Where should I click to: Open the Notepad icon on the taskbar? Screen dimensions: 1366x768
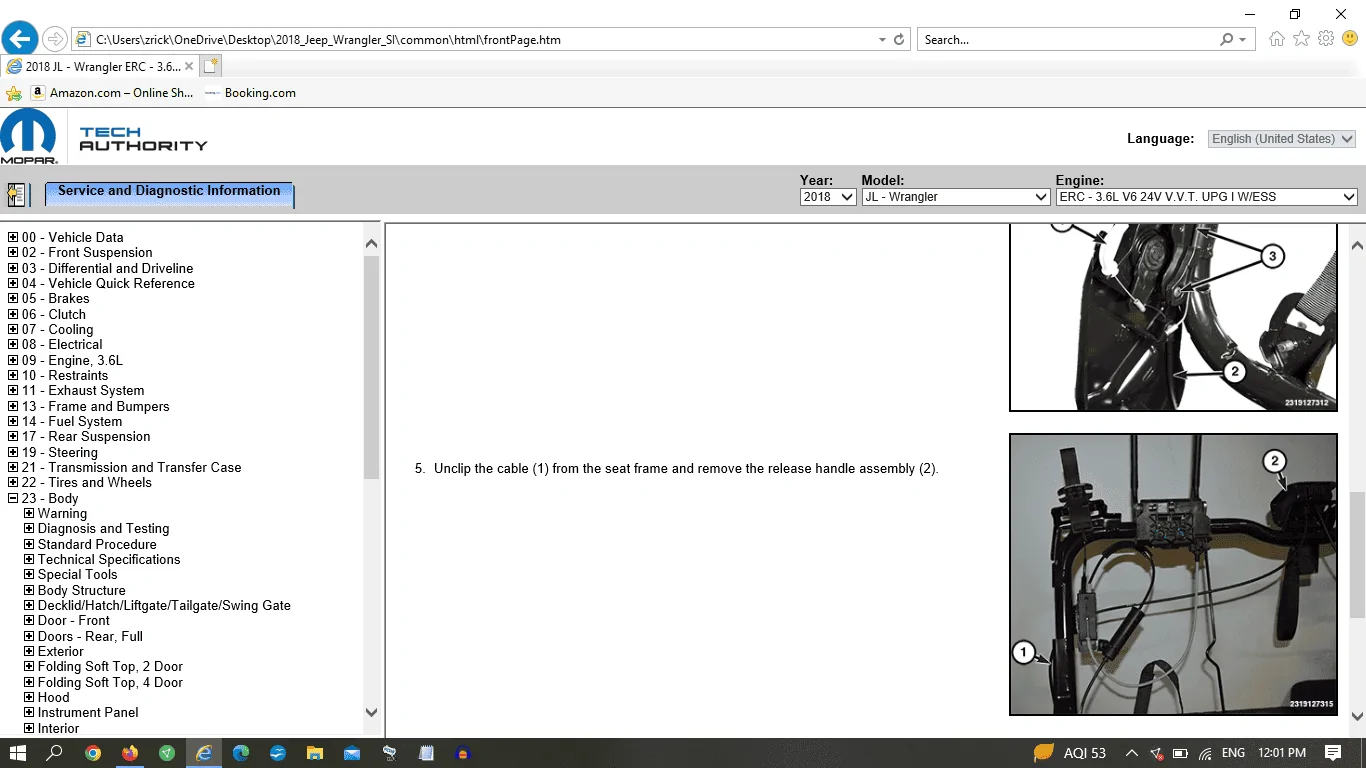click(x=426, y=753)
